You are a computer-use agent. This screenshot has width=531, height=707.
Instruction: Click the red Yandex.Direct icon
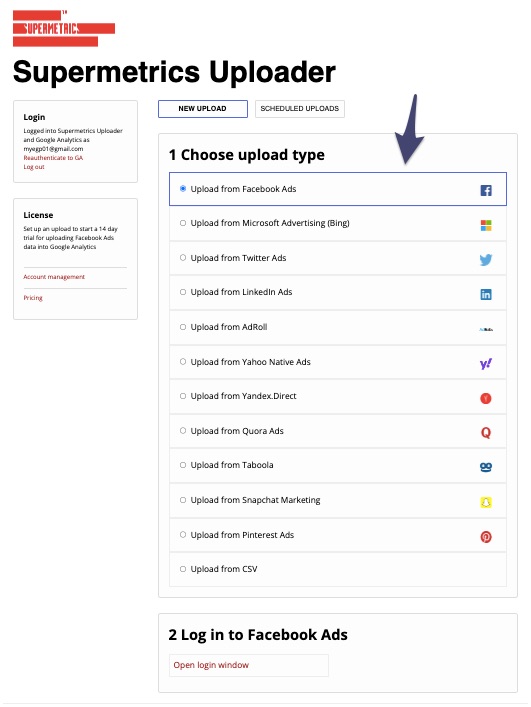point(485,398)
